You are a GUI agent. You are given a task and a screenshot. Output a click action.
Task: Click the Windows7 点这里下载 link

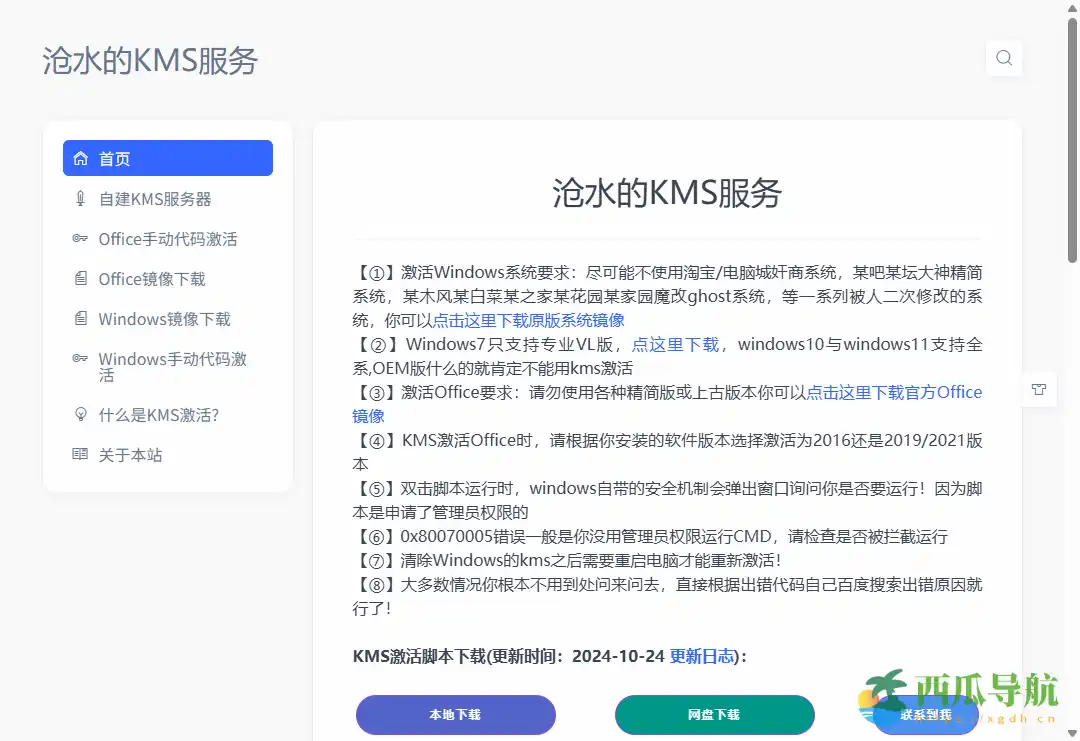coord(674,344)
